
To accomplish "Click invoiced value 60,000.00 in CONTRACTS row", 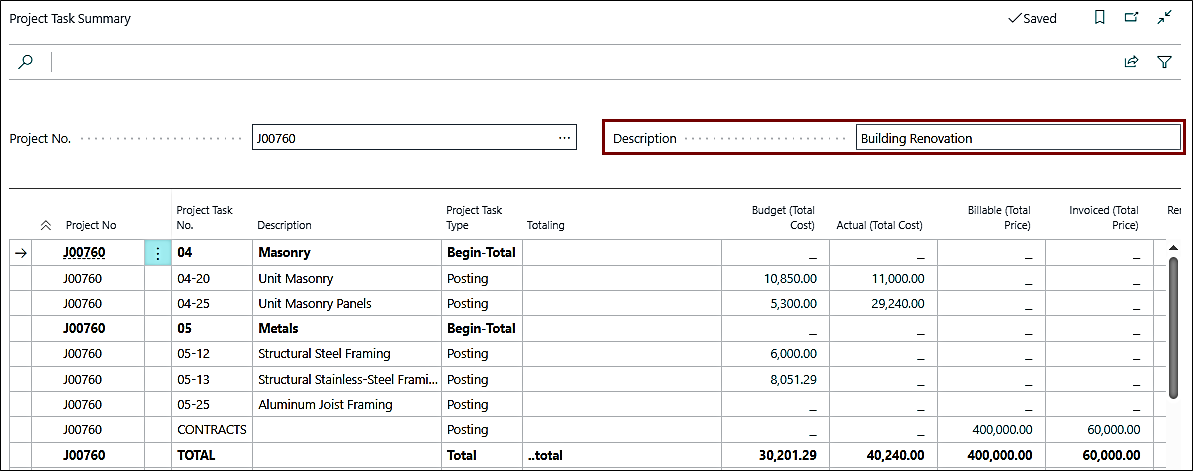I will 1114,430.
